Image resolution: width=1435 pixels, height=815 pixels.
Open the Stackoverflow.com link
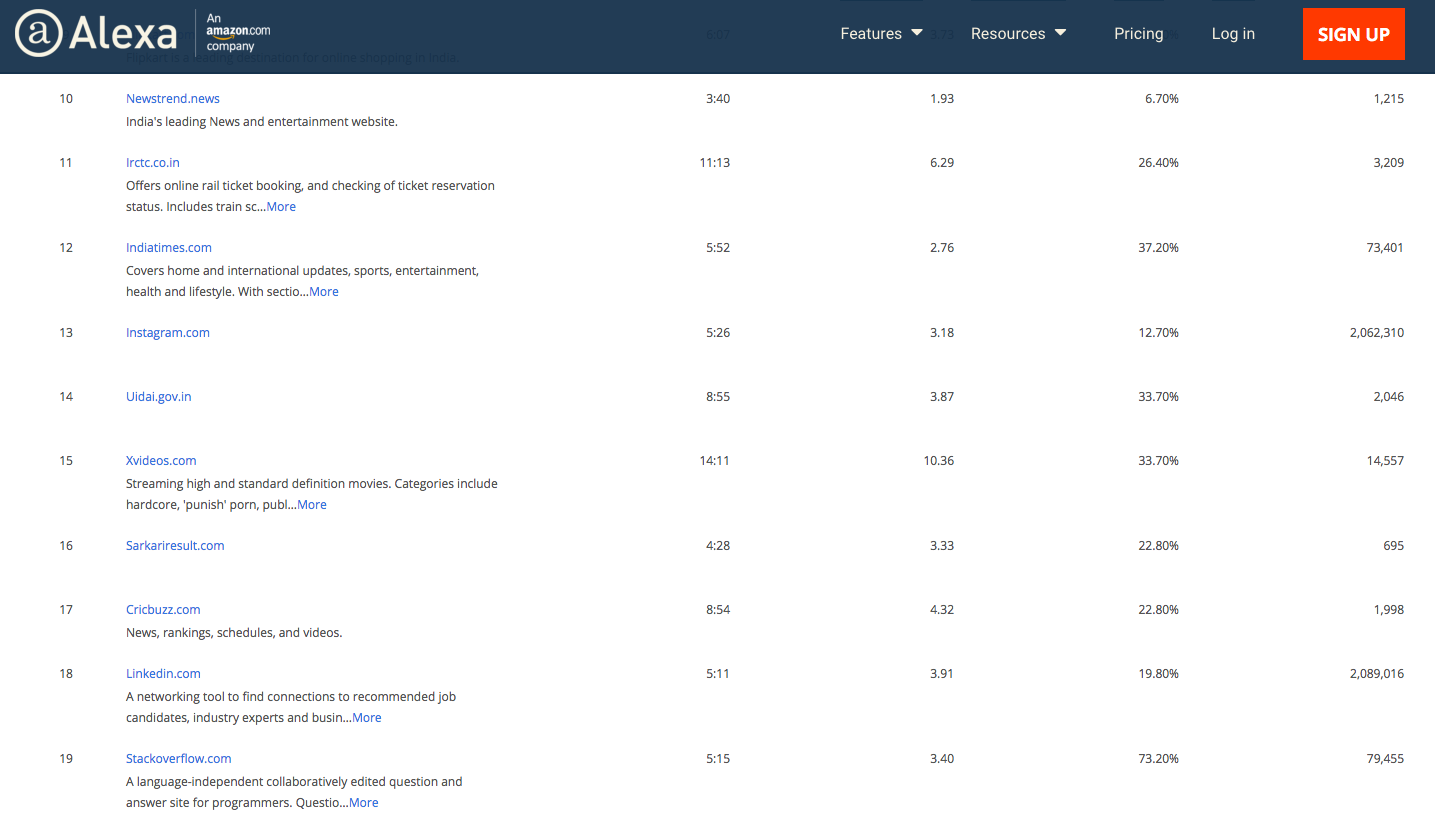coord(179,758)
